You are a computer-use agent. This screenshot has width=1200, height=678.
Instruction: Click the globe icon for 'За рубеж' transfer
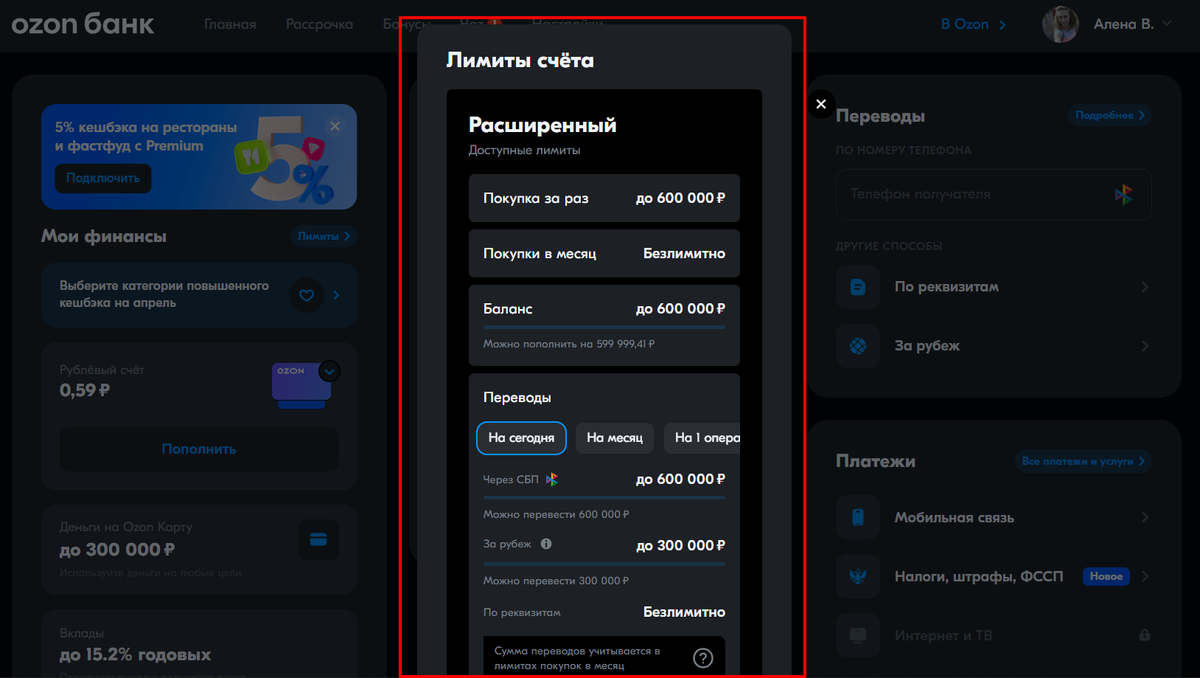click(x=858, y=346)
